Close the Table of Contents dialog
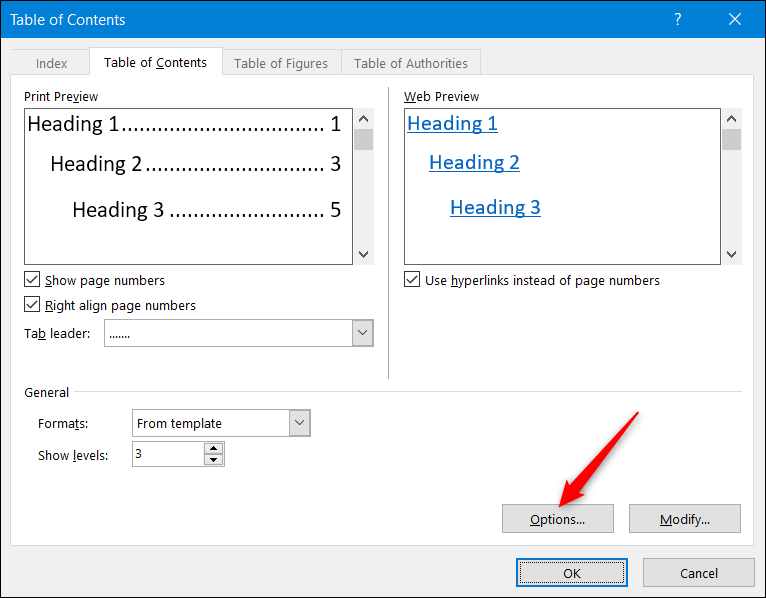 tap(737, 20)
